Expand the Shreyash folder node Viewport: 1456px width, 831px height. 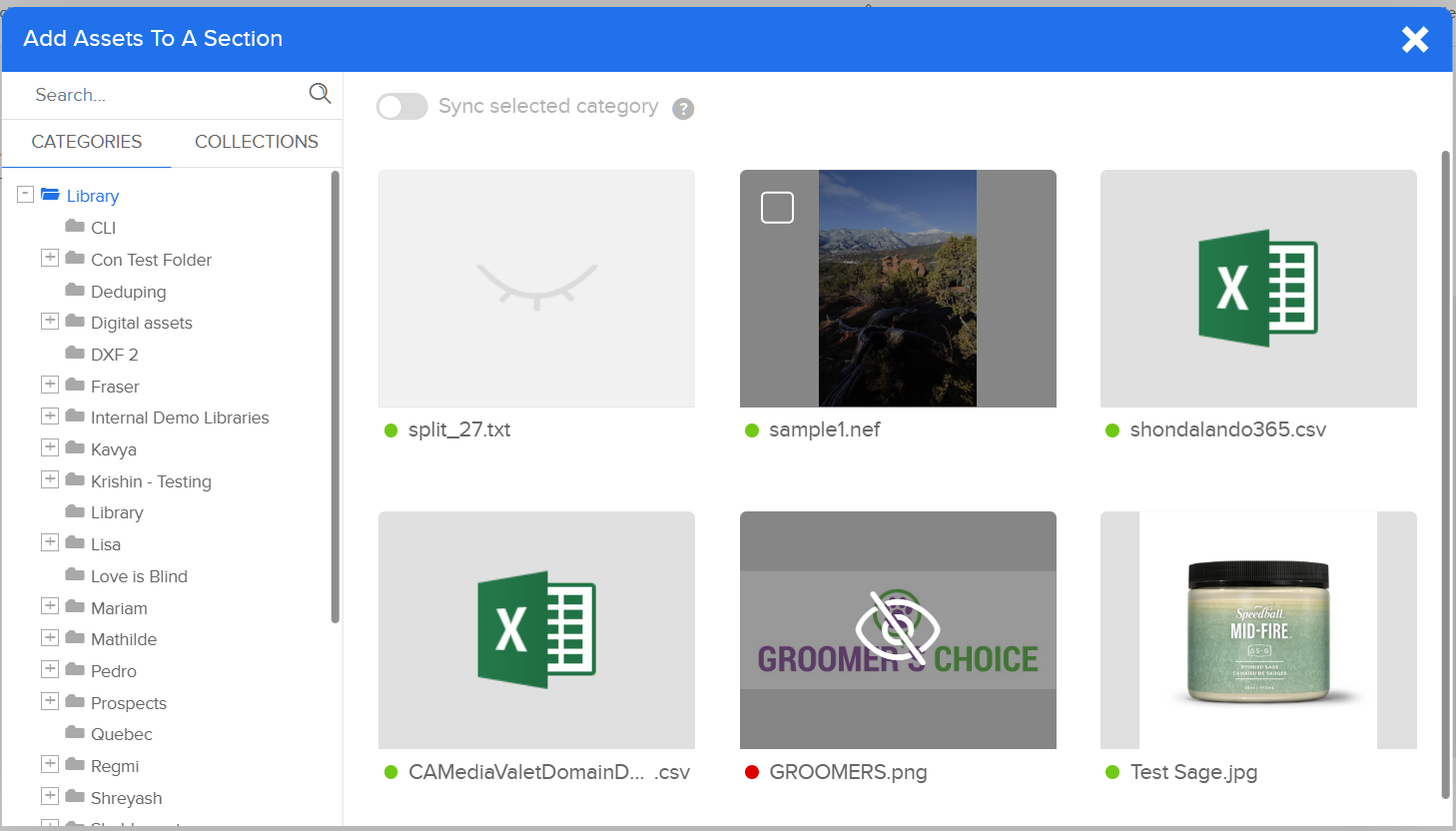click(50, 796)
